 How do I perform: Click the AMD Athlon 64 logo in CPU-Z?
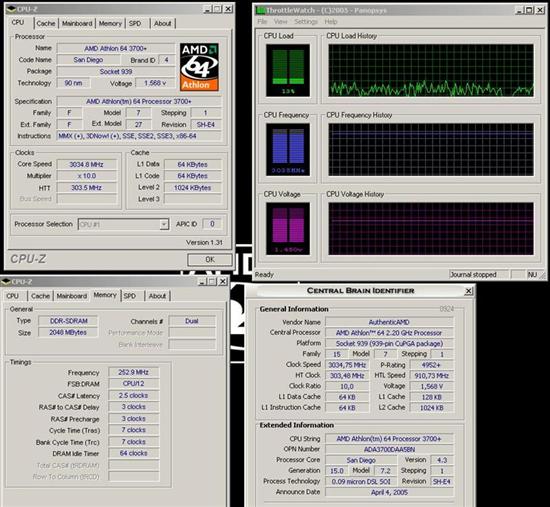[199, 67]
